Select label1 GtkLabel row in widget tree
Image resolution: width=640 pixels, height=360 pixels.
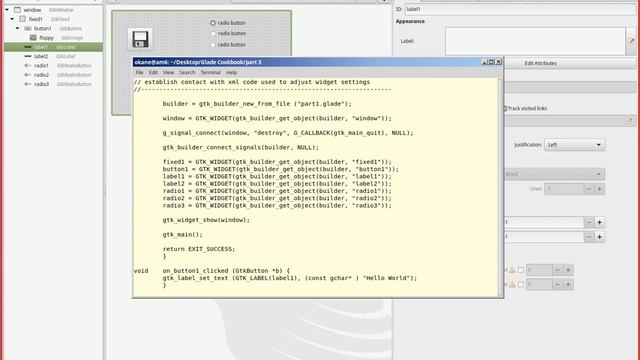click(x=53, y=47)
